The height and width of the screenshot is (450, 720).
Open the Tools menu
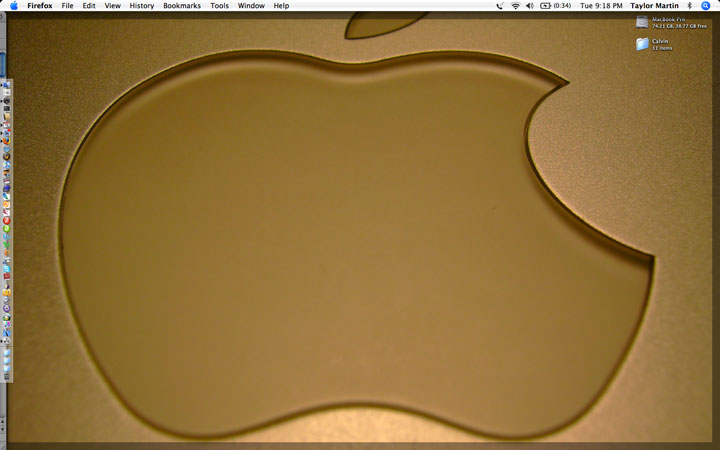[219, 6]
